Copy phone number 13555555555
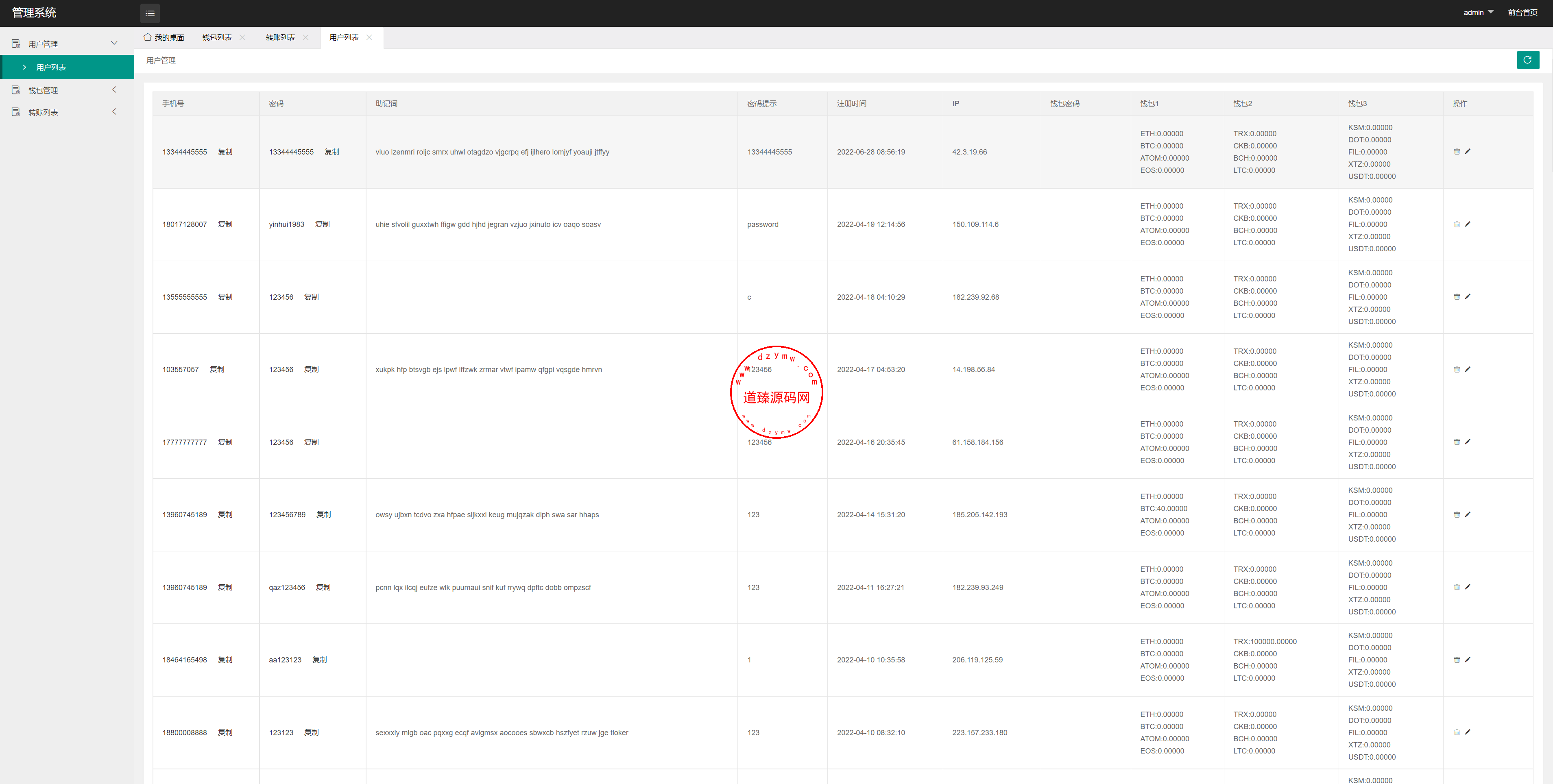 tap(225, 297)
